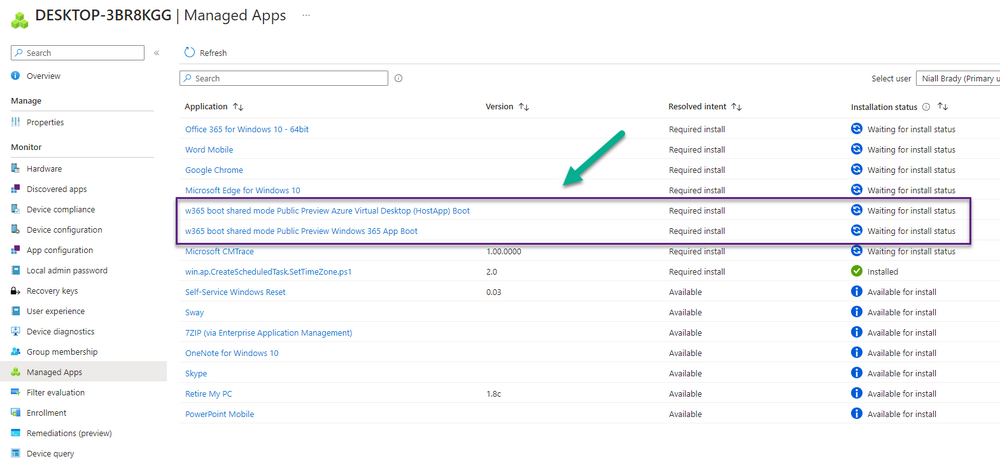Click the applications Search input box
The height and width of the screenshot is (459, 1000).
pos(283,78)
